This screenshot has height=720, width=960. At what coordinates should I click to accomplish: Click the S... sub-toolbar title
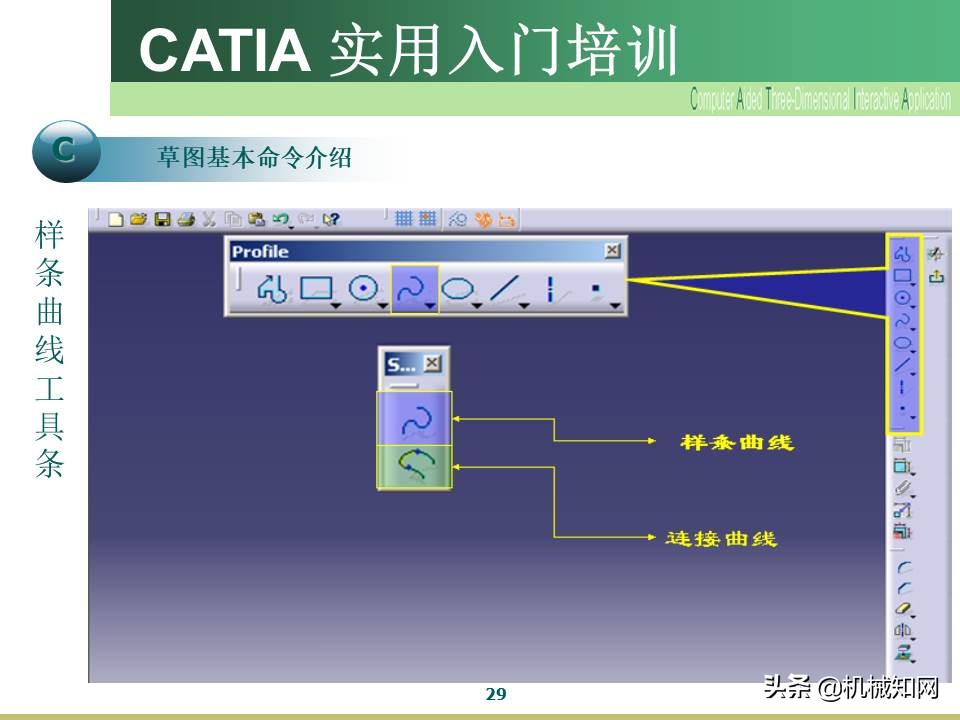[x=401, y=365]
